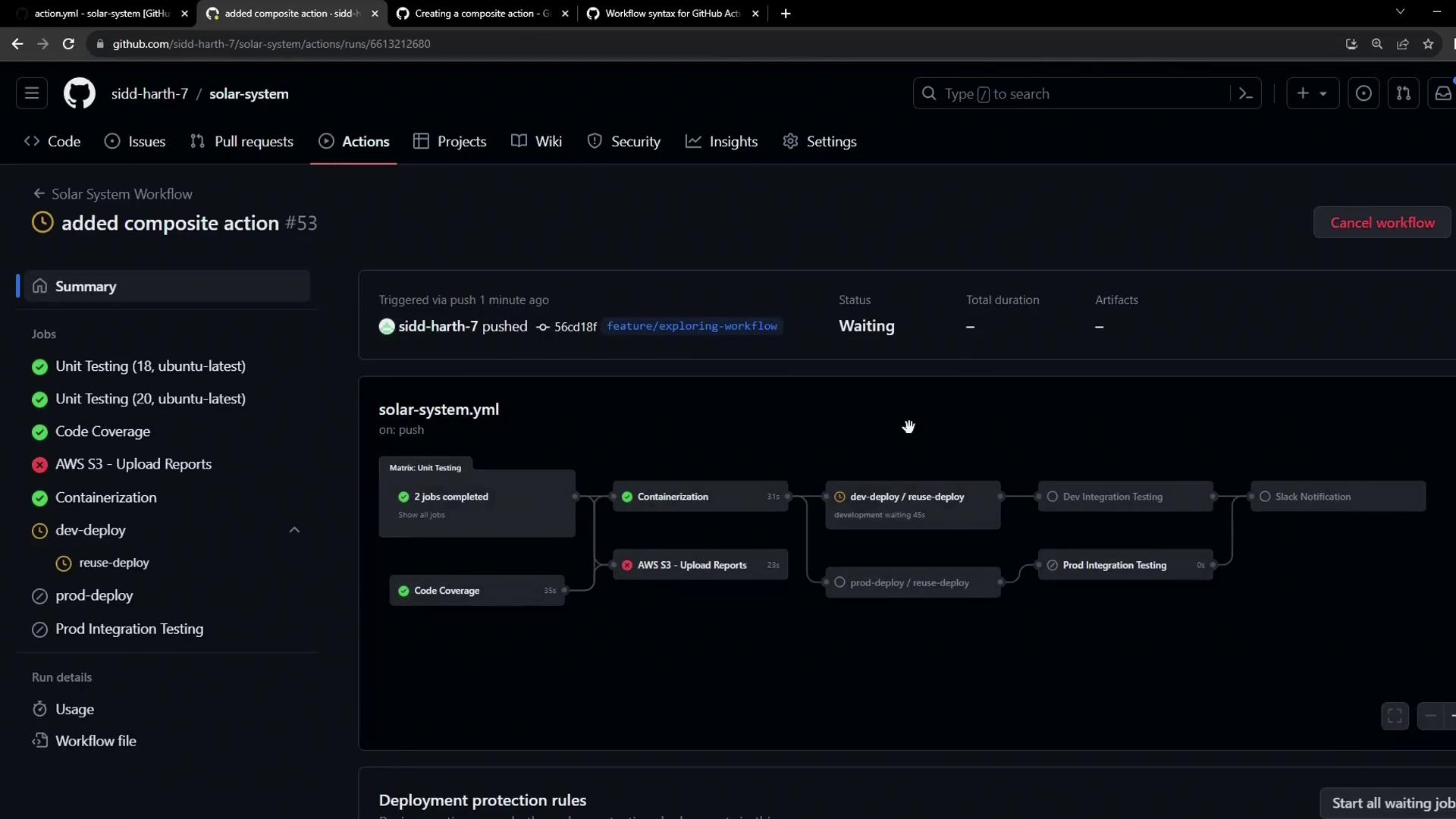Select the AWS S3 - Upload Reports job
Screen dimensions: 1456x819
[133, 464]
